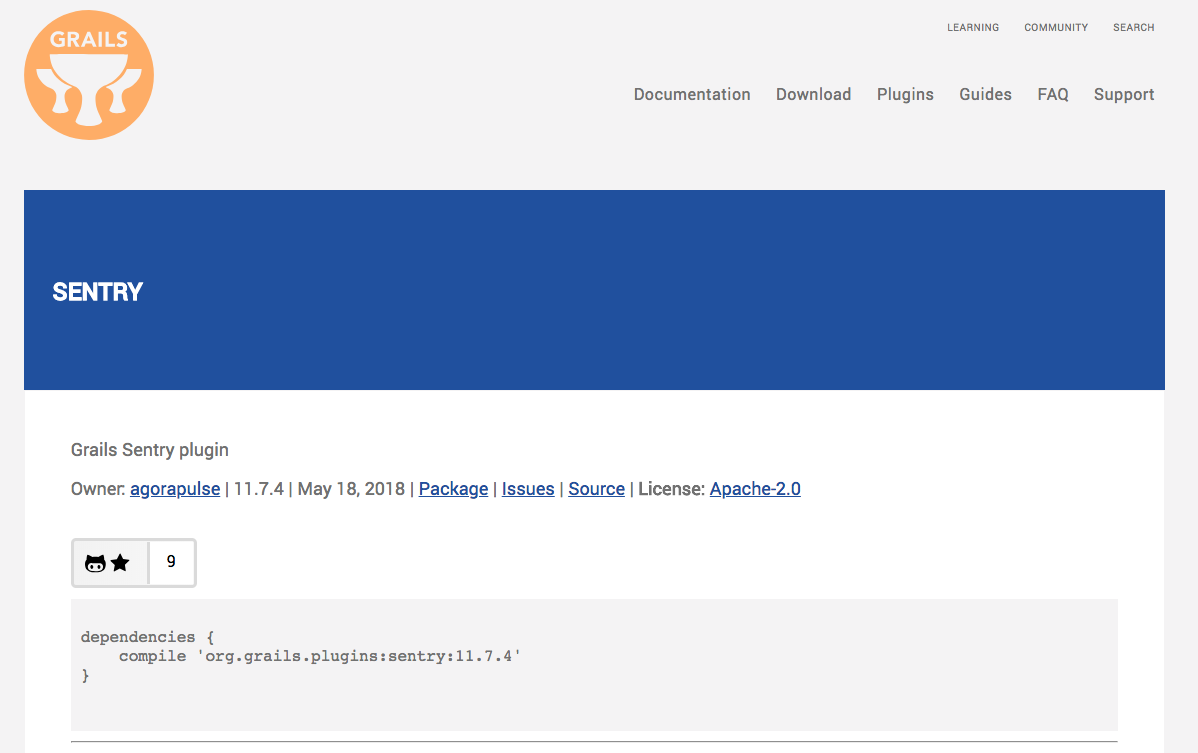This screenshot has height=753, width=1198.
Task: Click the version text 11.7.4
Action: click(x=258, y=489)
